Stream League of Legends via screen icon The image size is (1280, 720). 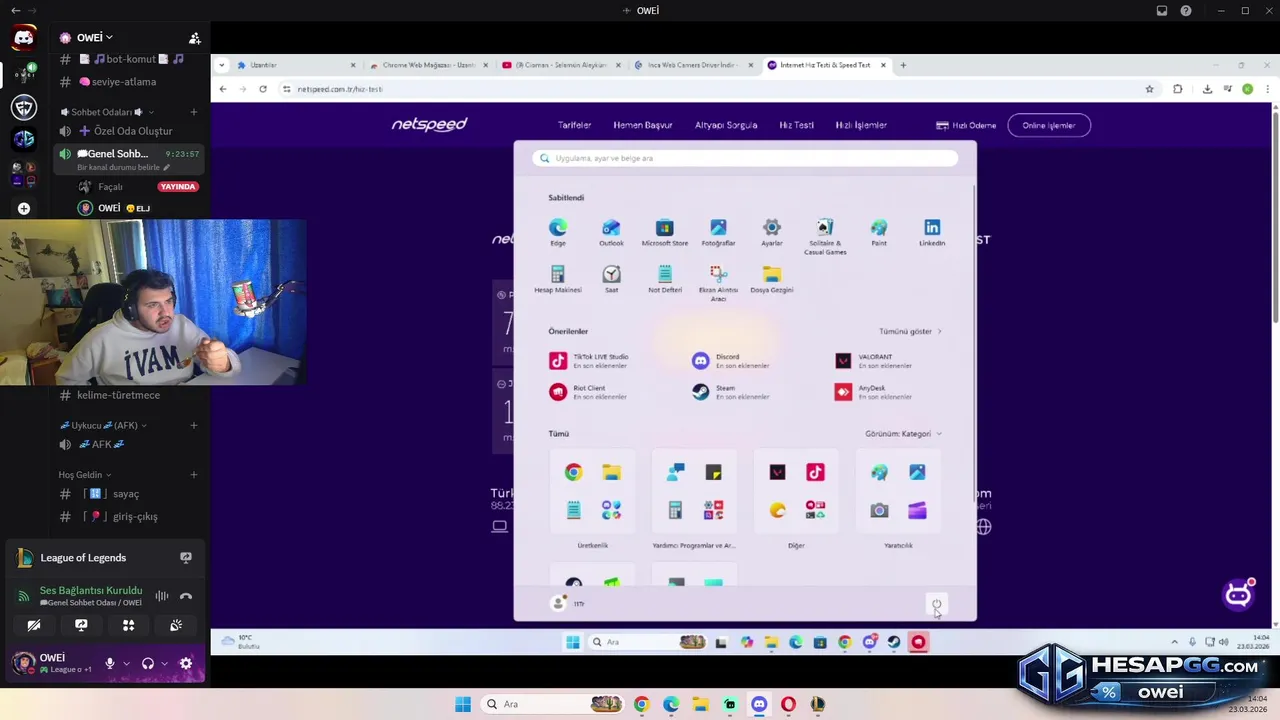pos(186,557)
